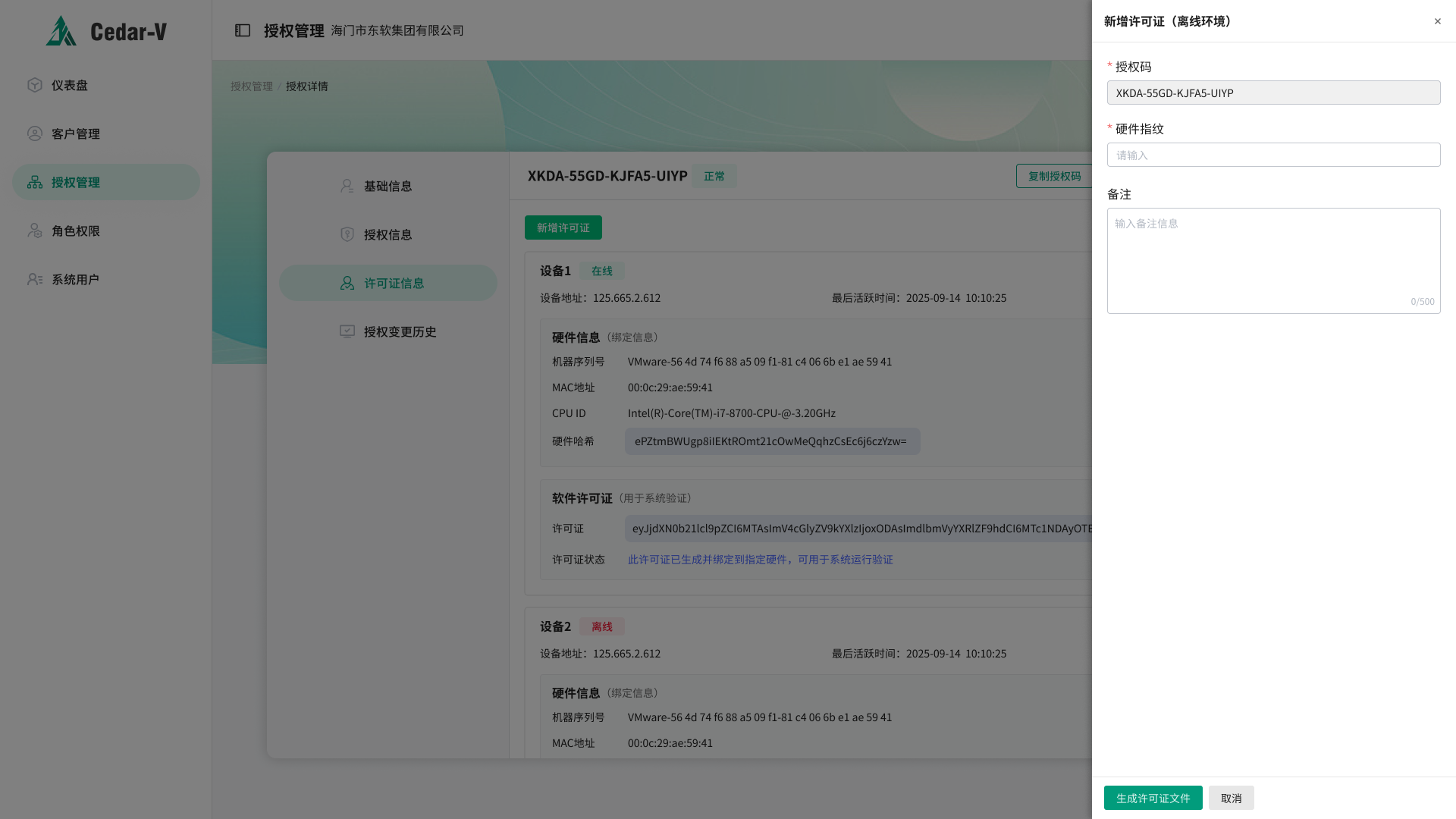Screen dimensions: 1456x819
Task: Close the 新增许可证 drawer
Action: pos(1437,21)
